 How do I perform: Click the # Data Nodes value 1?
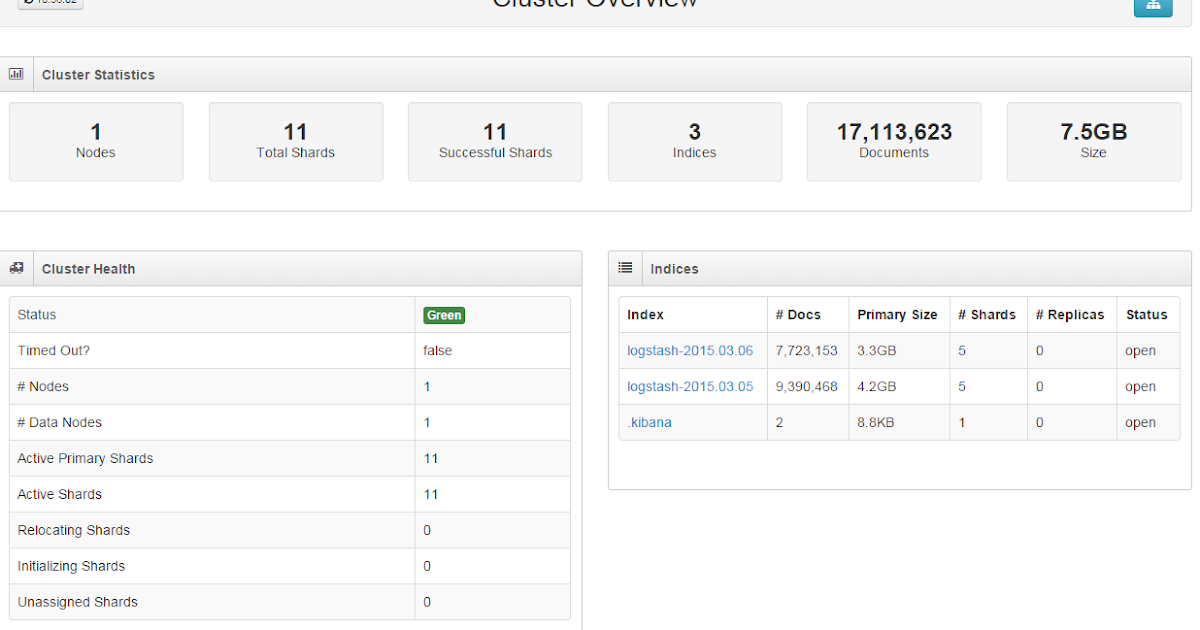click(427, 422)
